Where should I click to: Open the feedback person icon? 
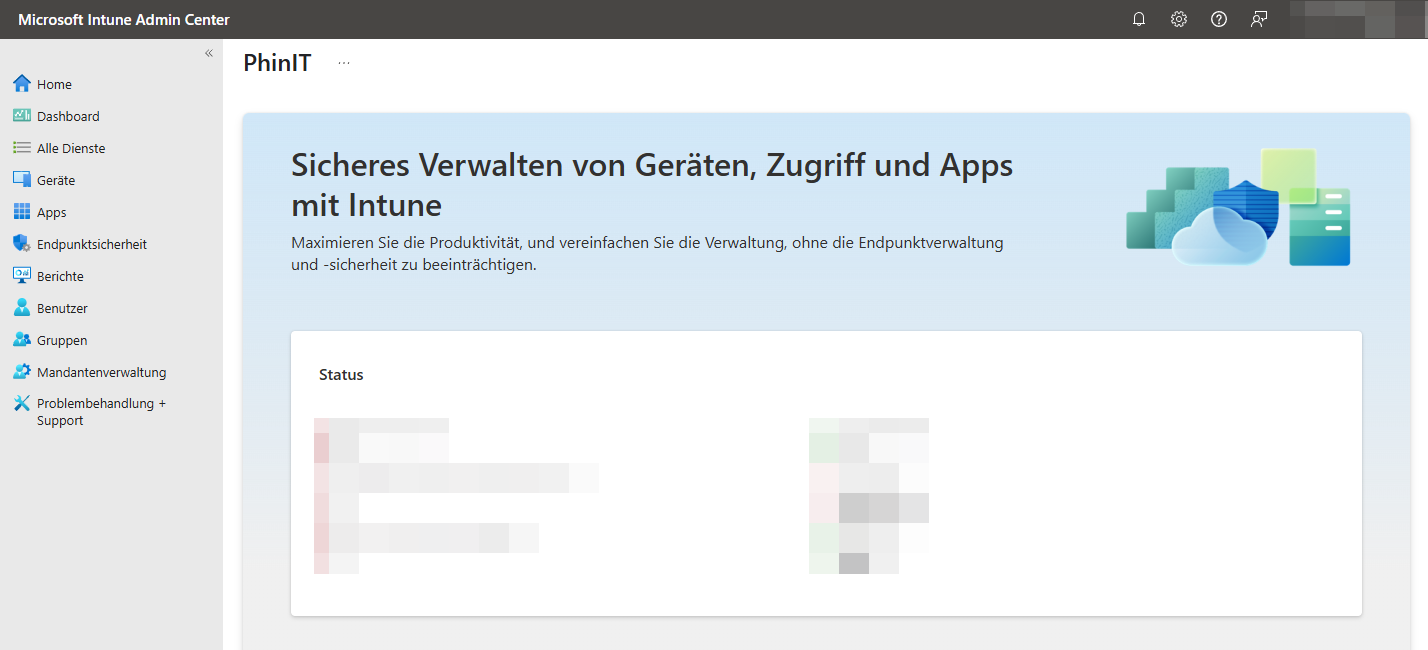pos(1259,19)
